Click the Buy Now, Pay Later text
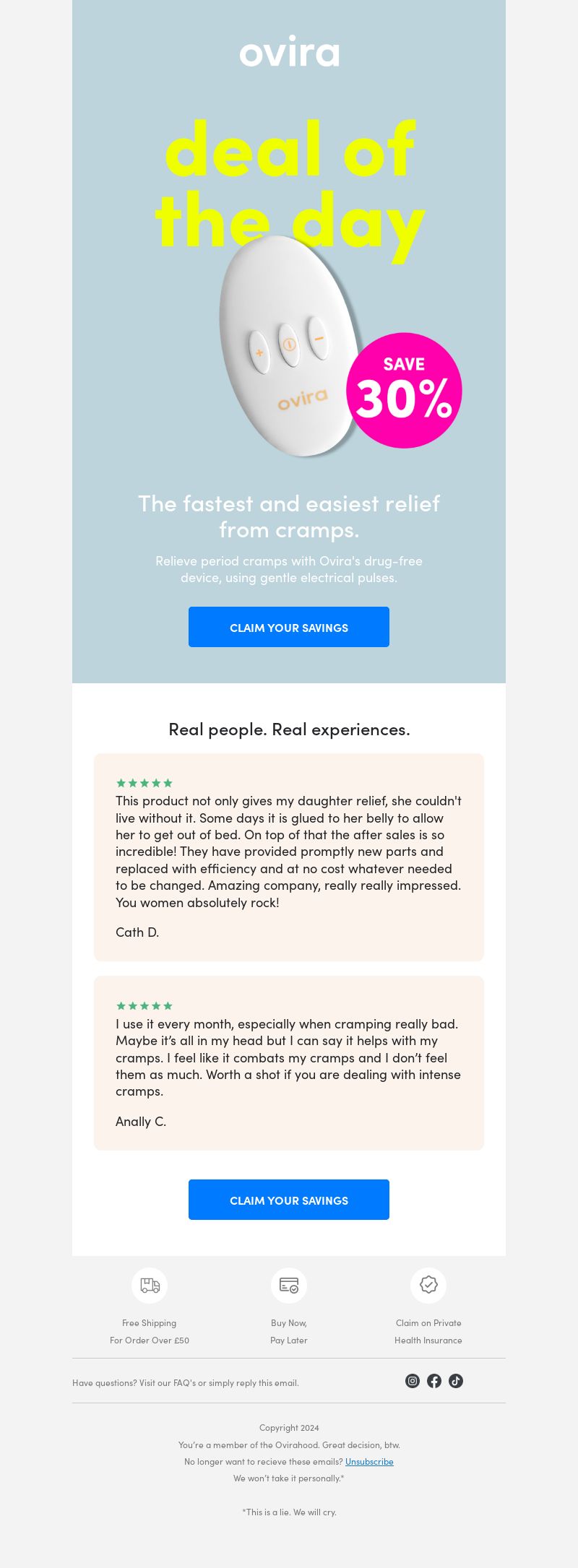The image size is (578, 1568). (289, 1331)
